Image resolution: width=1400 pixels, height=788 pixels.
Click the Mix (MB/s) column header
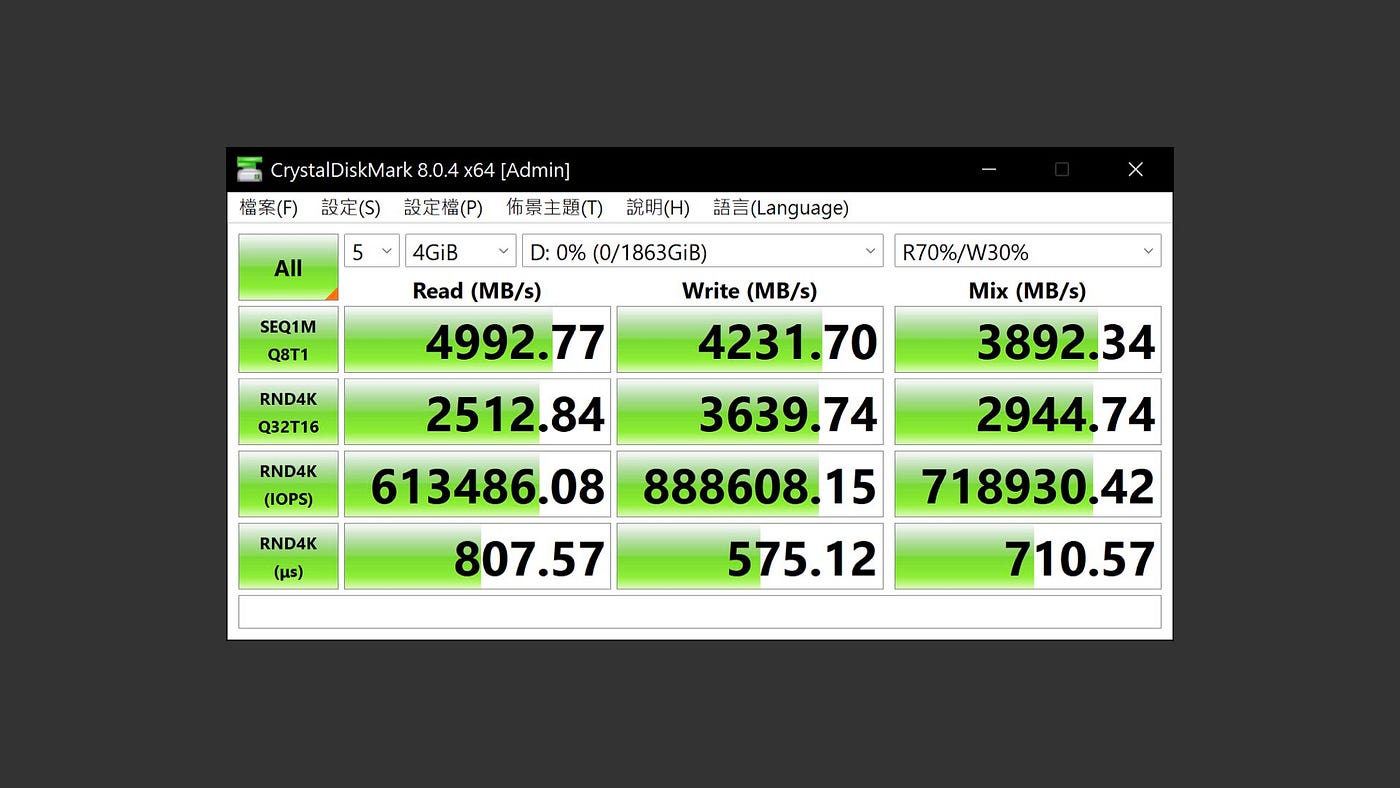(x=1027, y=291)
